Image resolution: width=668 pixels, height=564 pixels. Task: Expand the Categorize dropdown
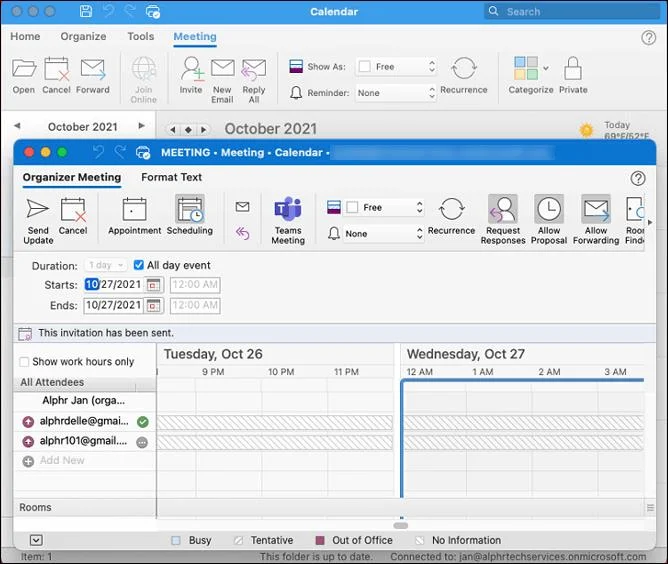tap(546, 68)
